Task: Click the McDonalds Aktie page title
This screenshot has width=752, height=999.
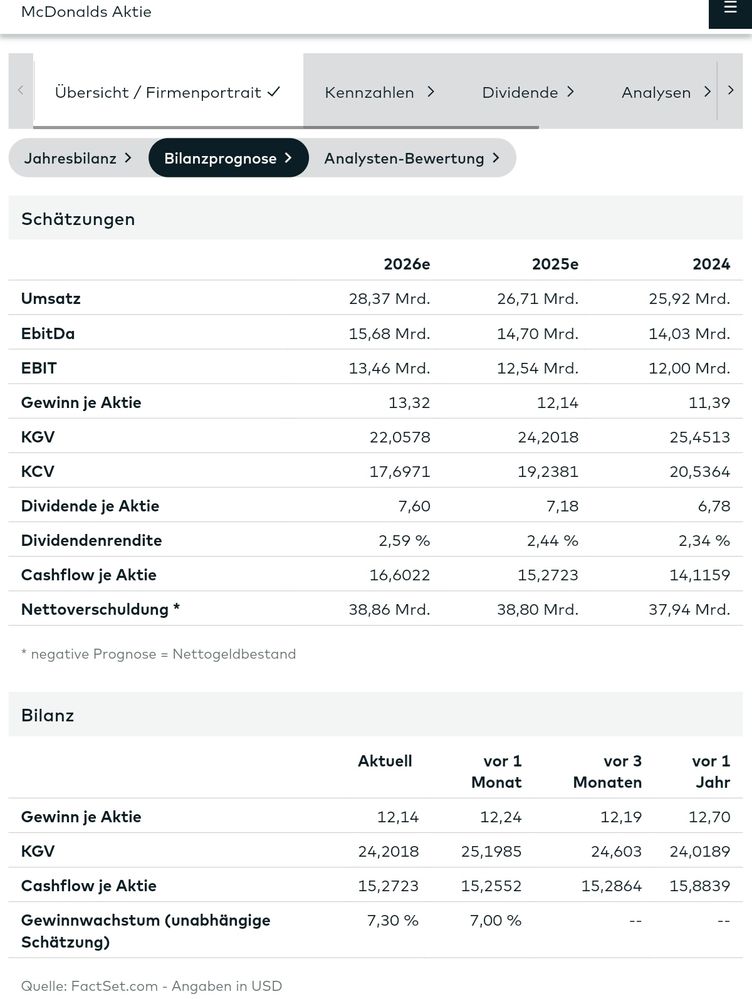Action: pos(86,11)
